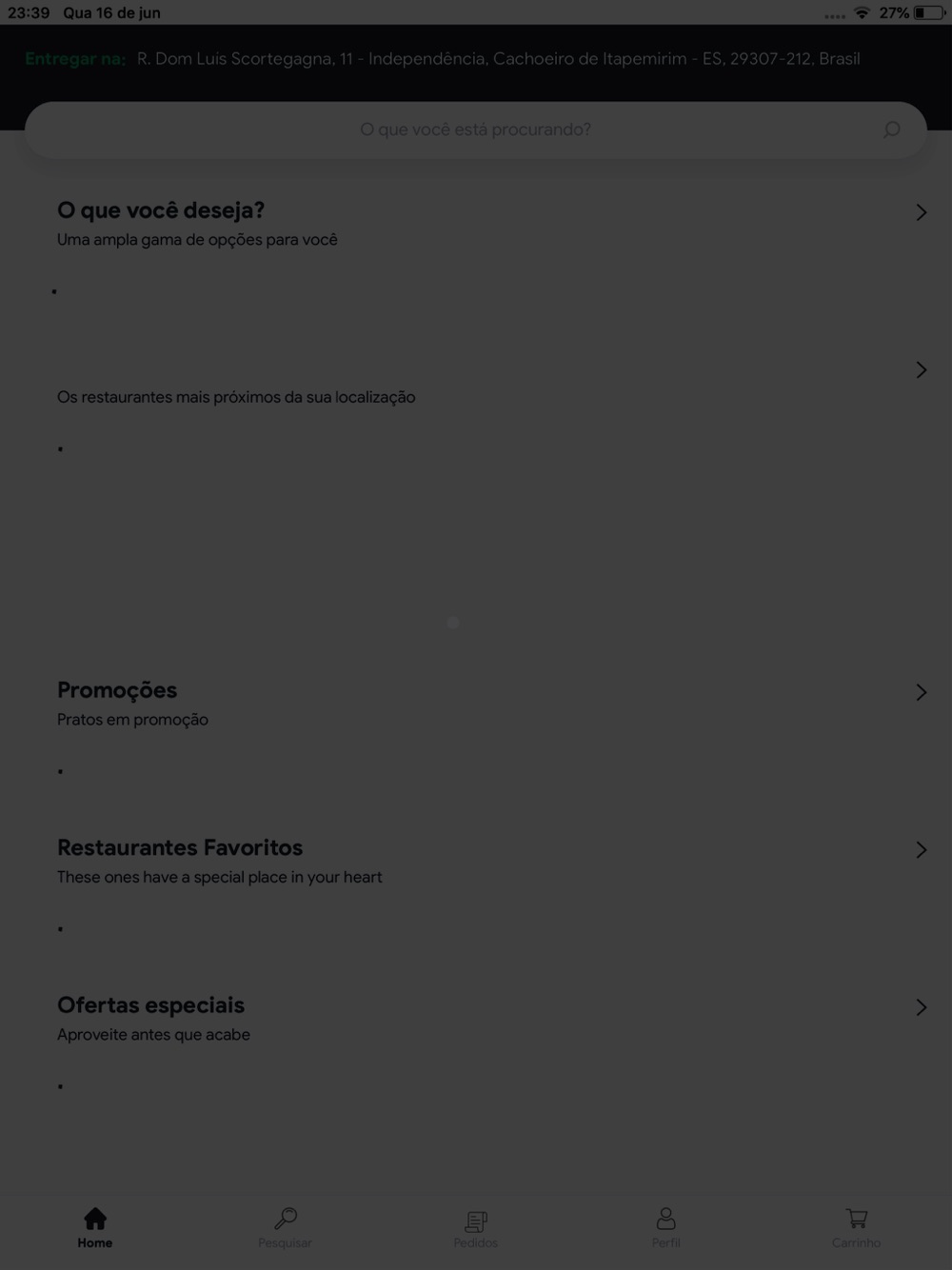Expand nearby restaurants section chevron
Viewport: 952px width, 1270px height.
(x=921, y=369)
